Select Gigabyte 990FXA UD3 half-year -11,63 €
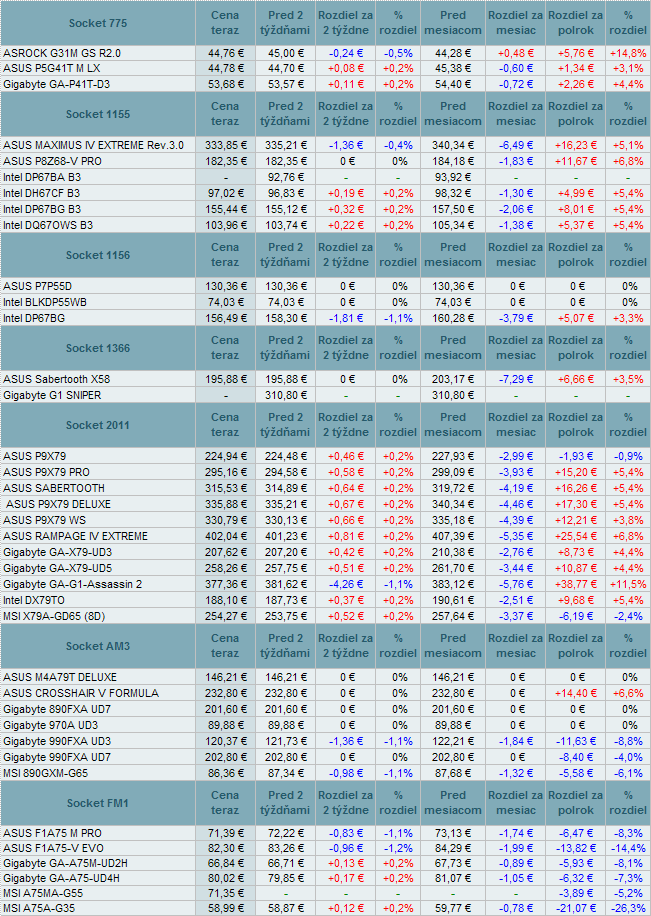Image resolution: width=651 pixels, height=916 pixels. point(576,741)
